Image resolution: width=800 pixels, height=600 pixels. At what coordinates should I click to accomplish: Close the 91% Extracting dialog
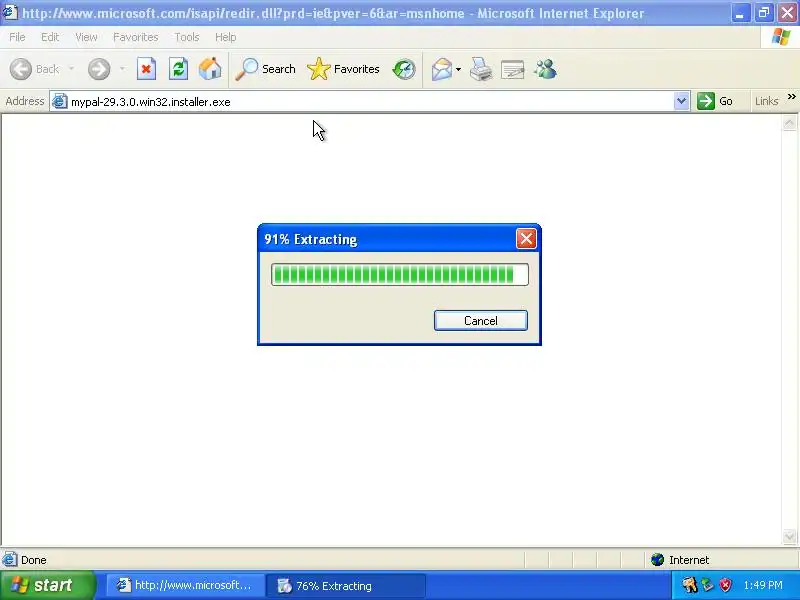click(526, 238)
